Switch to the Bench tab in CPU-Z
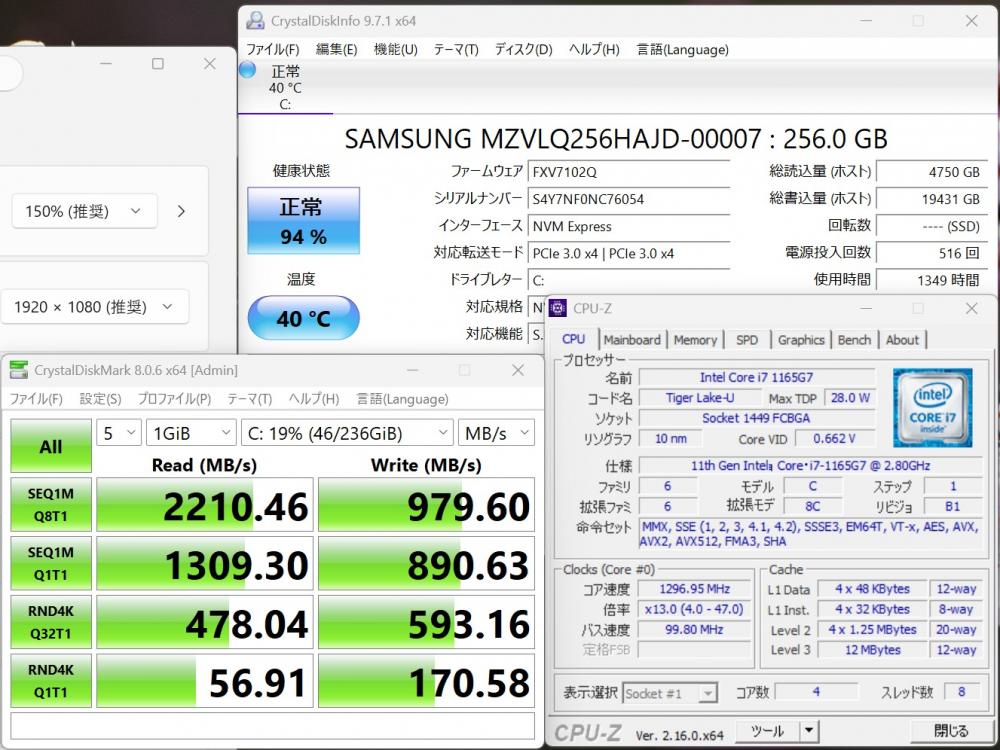1000x750 pixels. tap(854, 340)
